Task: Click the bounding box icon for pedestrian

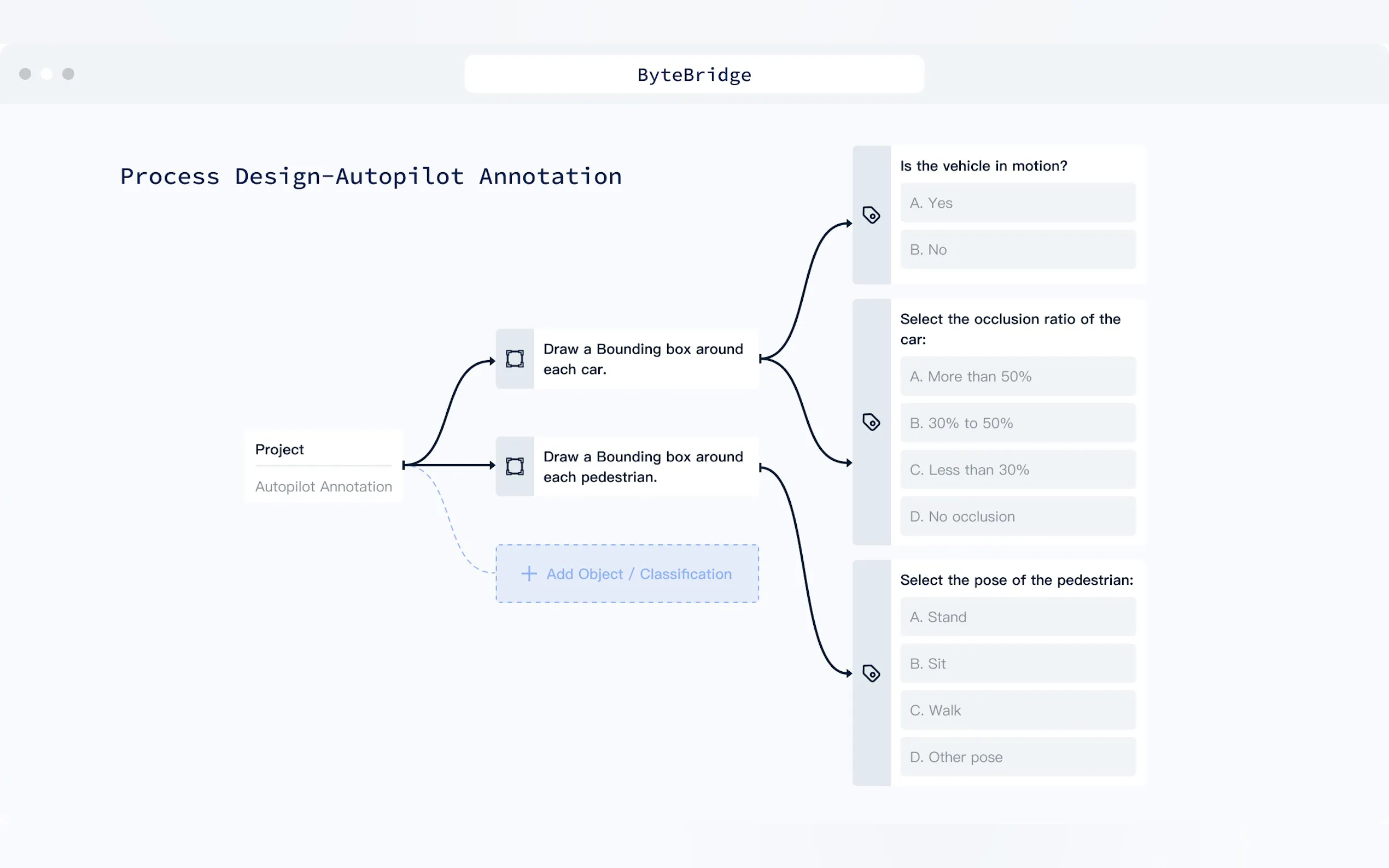Action: point(515,466)
